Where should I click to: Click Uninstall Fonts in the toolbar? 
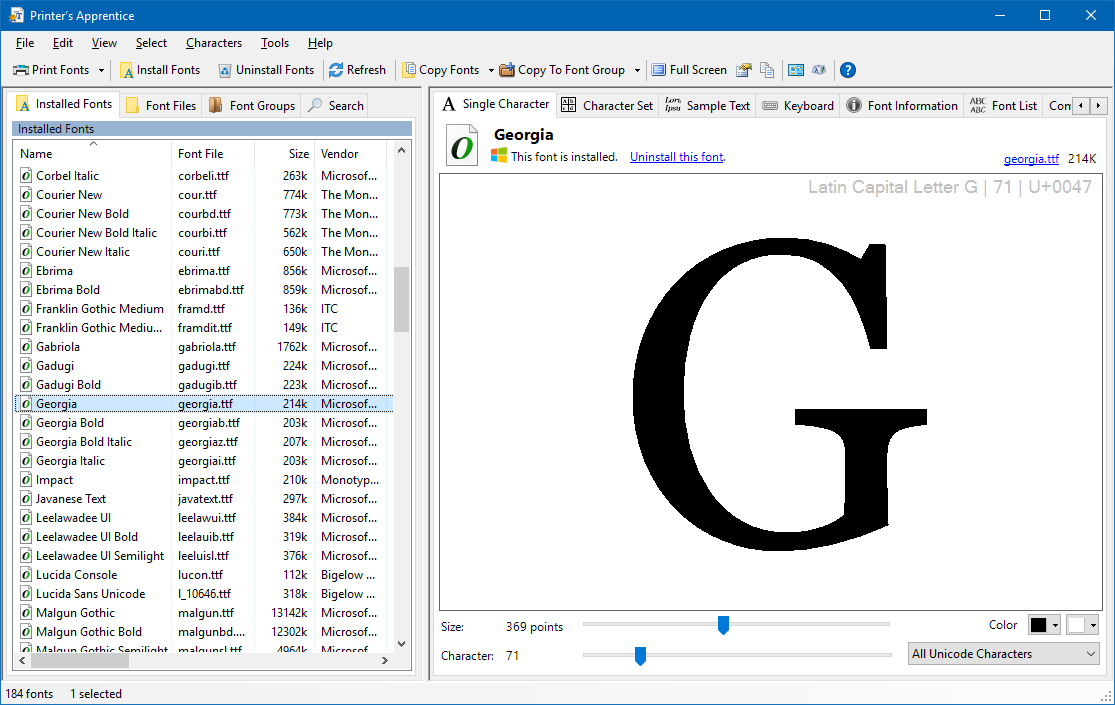coord(266,70)
